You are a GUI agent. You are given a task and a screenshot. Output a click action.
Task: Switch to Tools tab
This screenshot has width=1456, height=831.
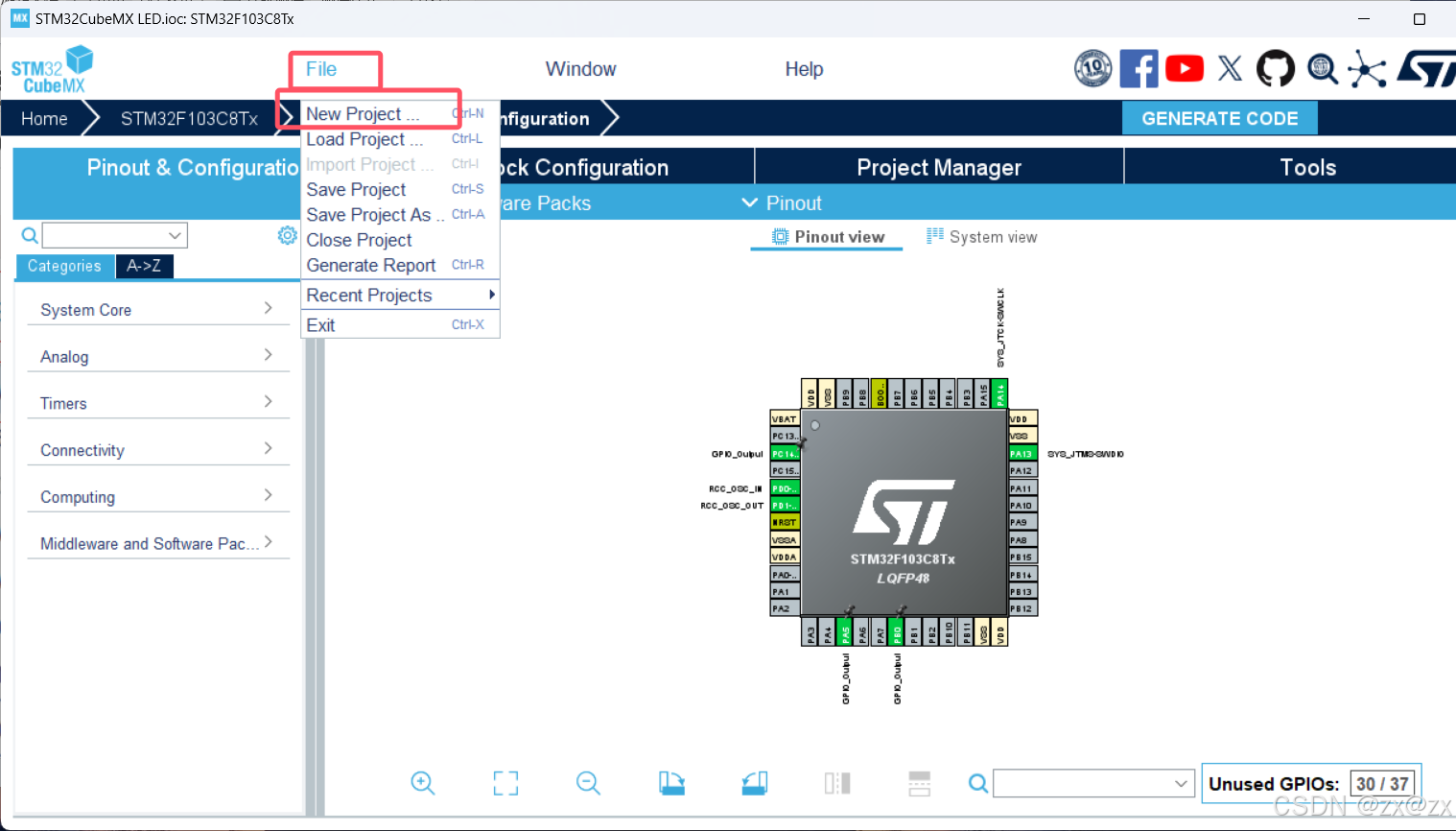point(1307,167)
